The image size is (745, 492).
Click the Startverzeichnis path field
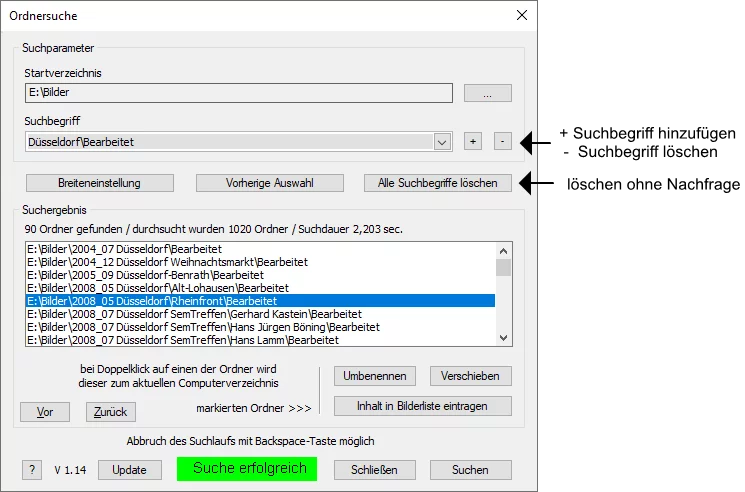[239, 93]
